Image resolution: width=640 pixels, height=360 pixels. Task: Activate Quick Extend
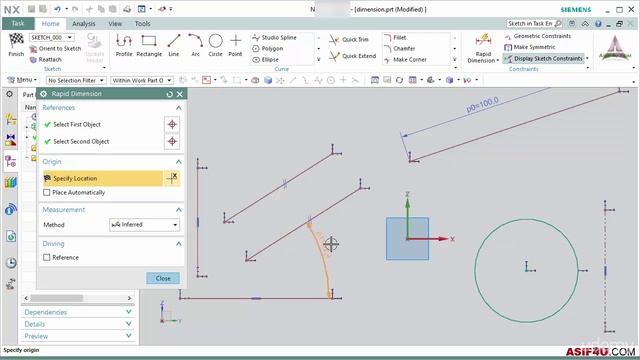(x=353, y=56)
